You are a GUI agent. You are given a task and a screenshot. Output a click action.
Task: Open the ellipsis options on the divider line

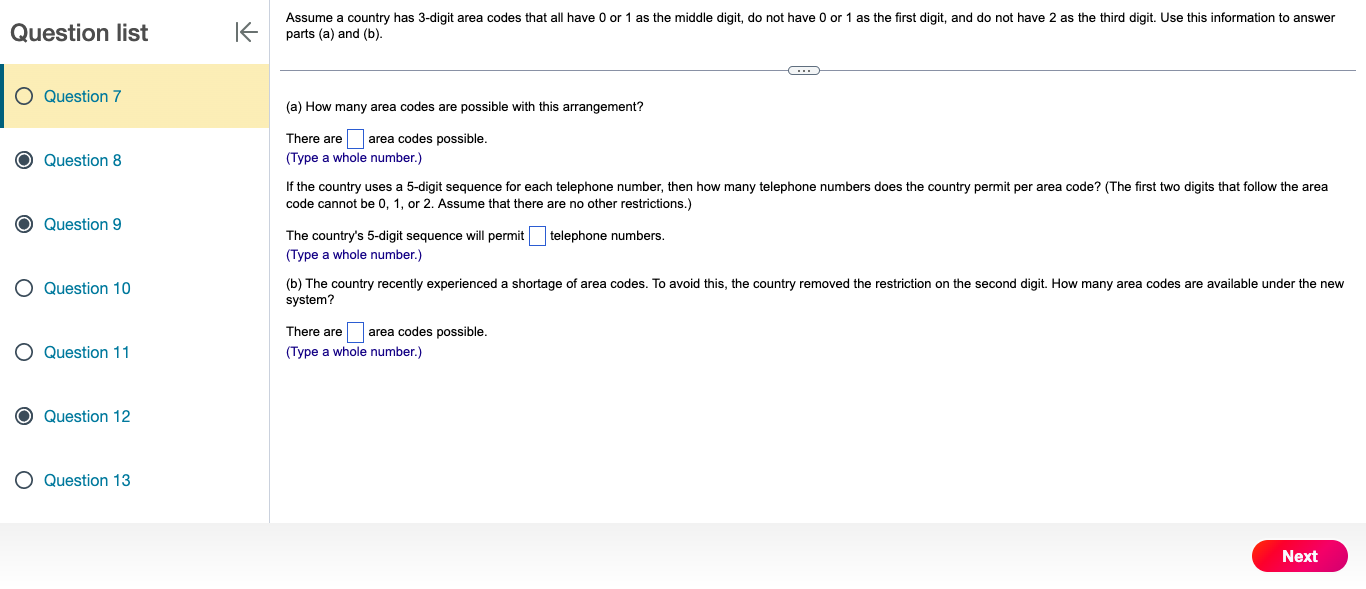(x=803, y=70)
